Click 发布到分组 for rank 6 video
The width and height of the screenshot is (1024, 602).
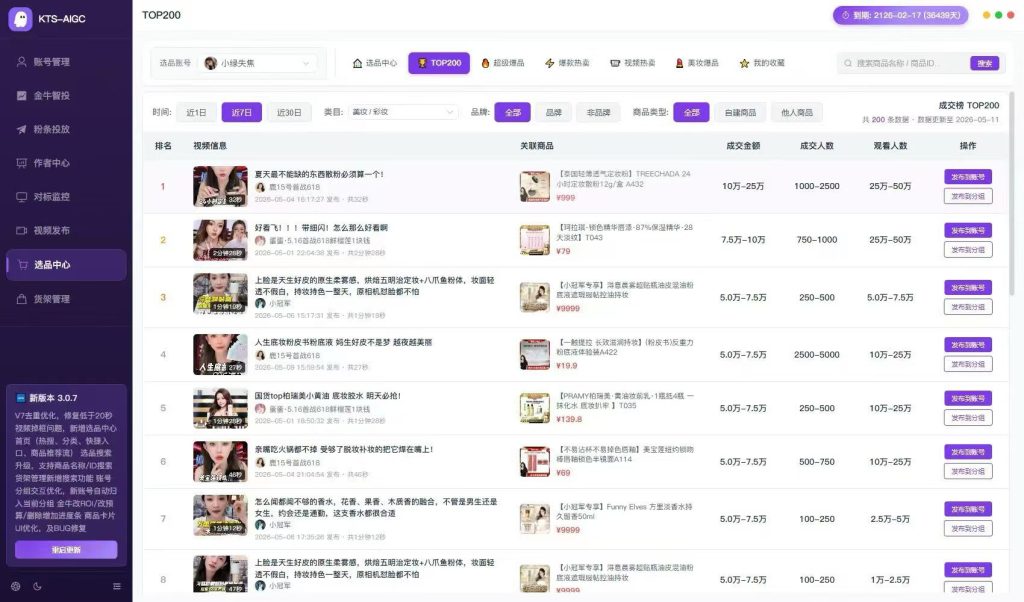pyautogui.click(x=968, y=471)
